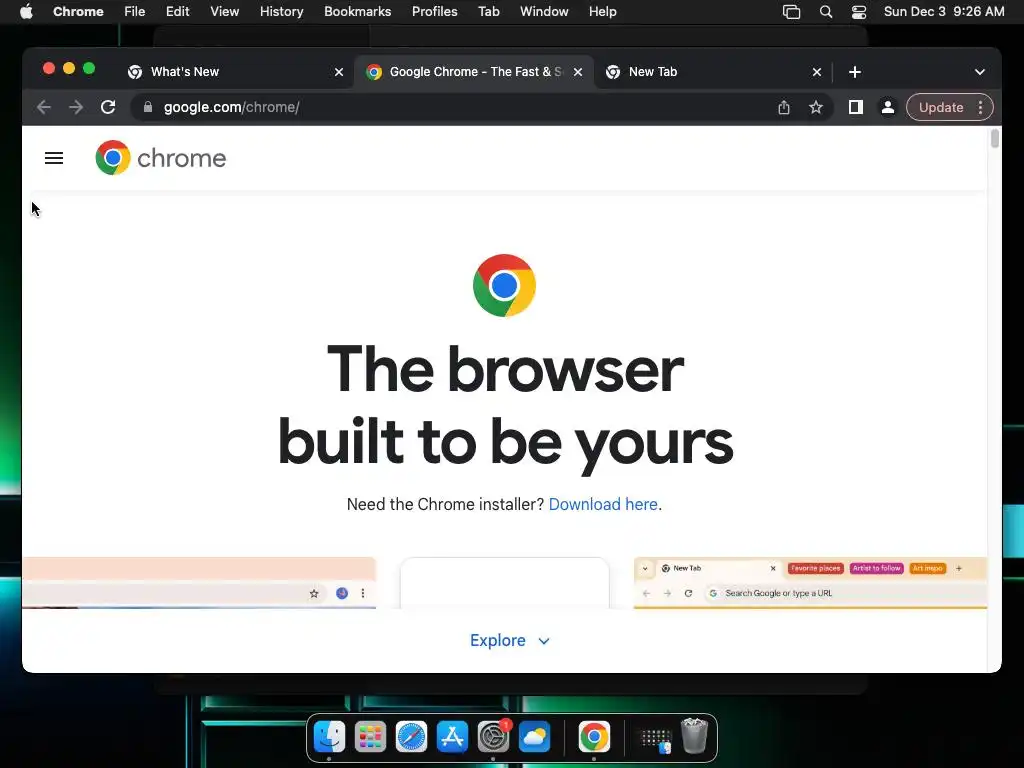1024x768 pixels.
Task: Expand the tab search dropdown arrow
Action: coord(980,72)
